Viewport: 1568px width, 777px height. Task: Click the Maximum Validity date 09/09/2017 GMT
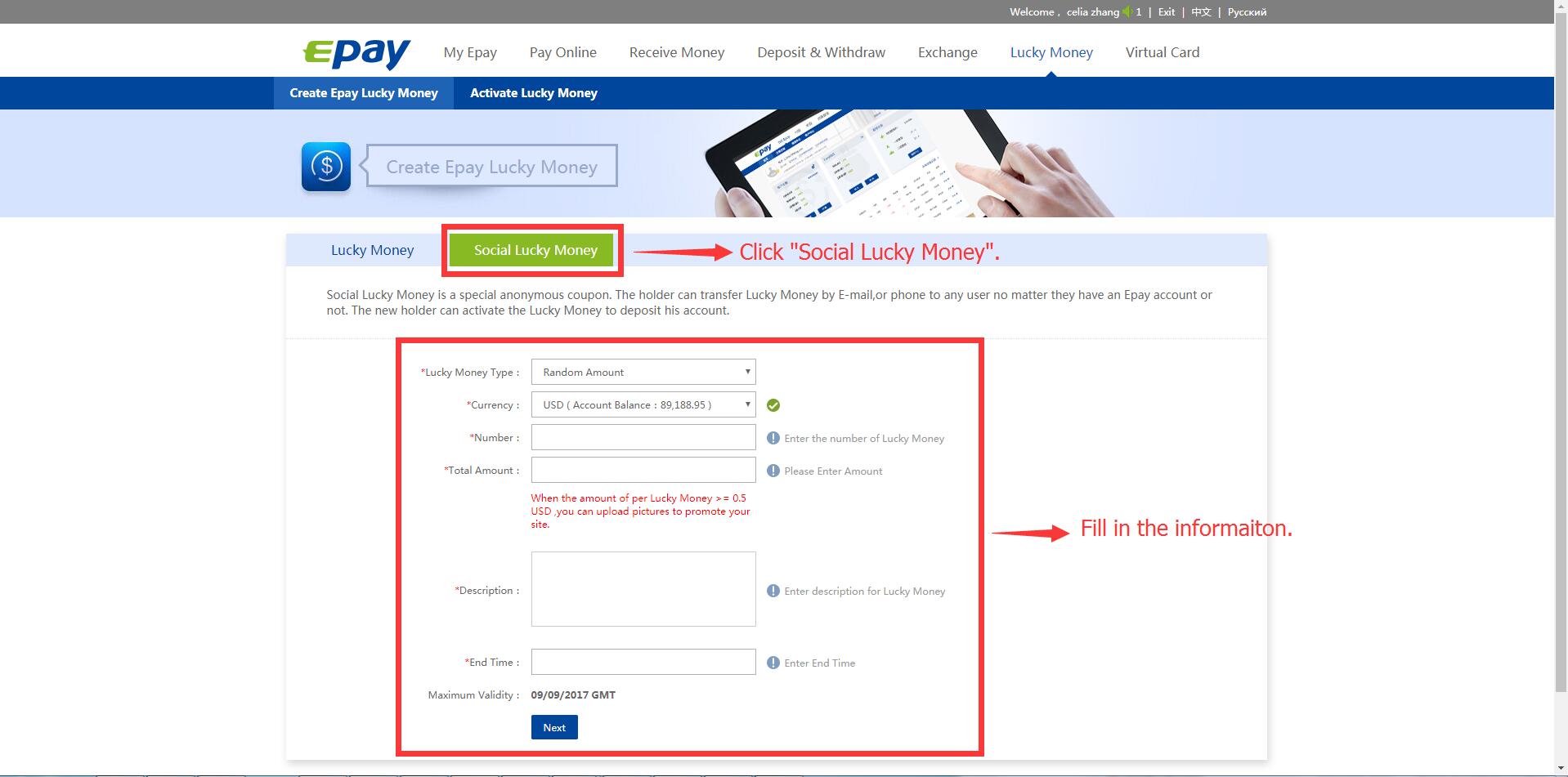pos(573,694)
